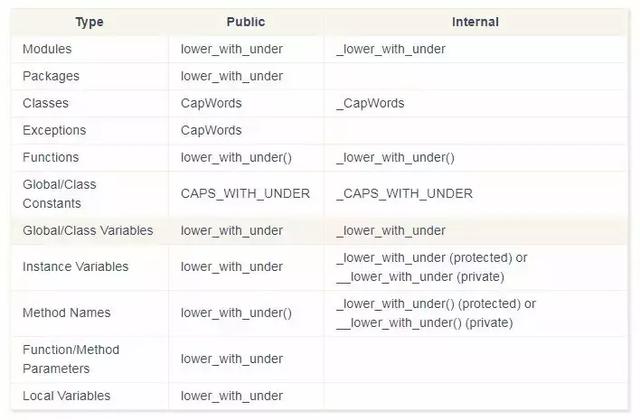Select the Exceptions row label
This screenshot has width=640, height=420.
[54, 131]
